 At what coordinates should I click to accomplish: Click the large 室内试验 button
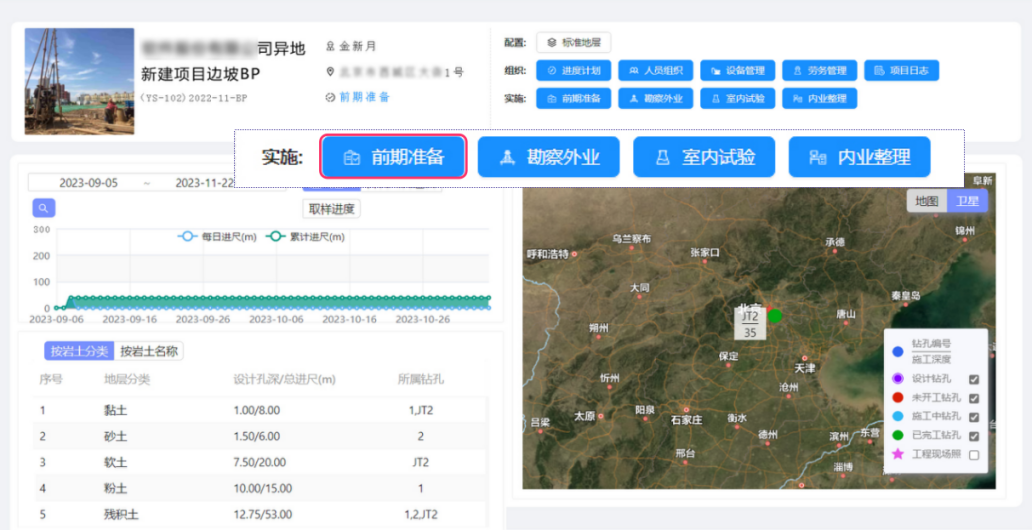click(x=704, y=157)
